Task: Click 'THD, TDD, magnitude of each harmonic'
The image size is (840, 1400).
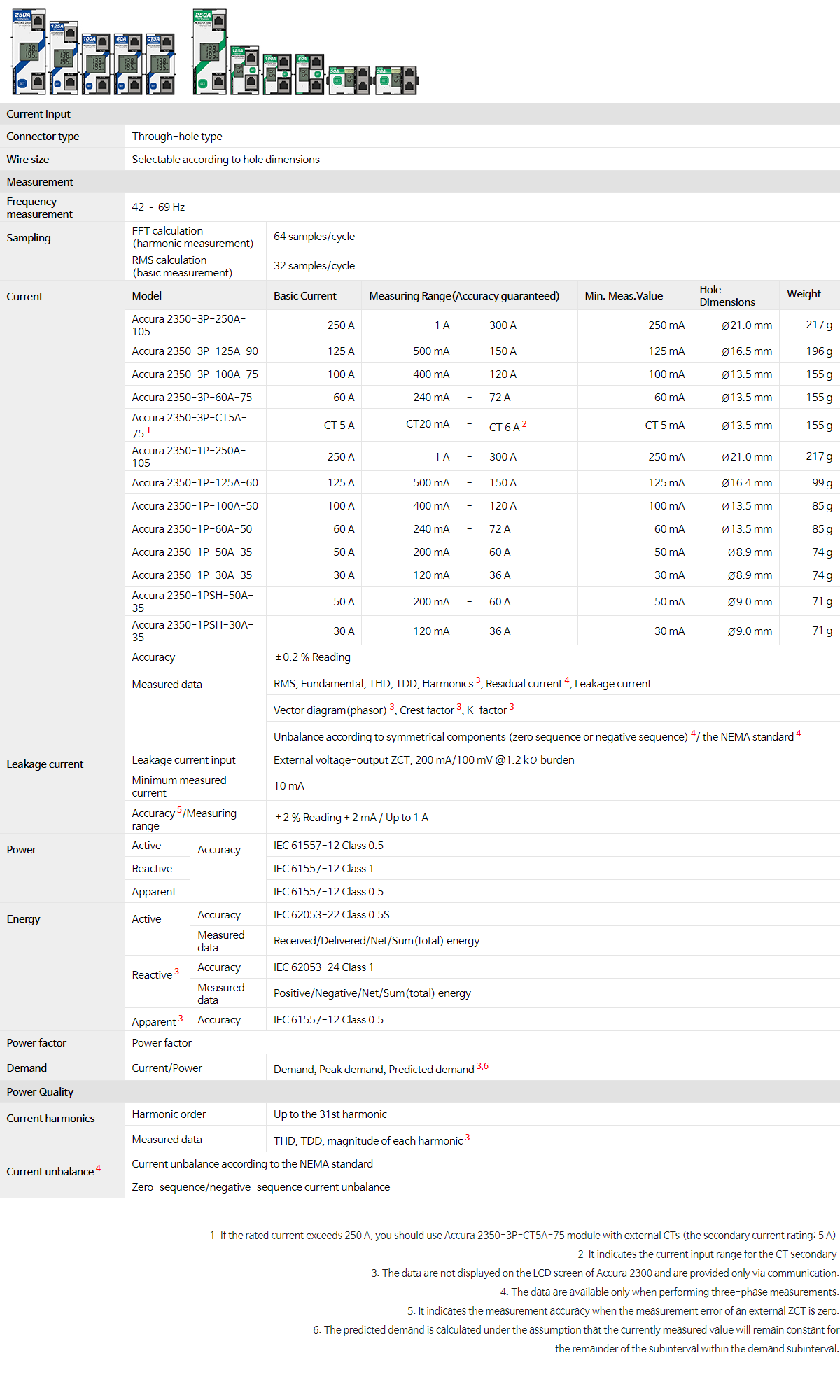Action: pos(368,1141)
